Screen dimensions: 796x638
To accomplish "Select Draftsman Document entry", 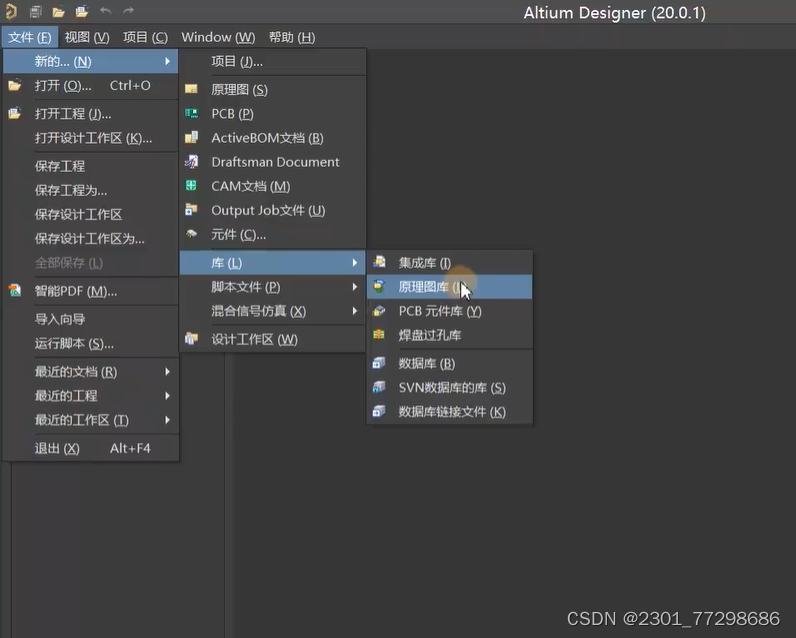I will point(273,162).
